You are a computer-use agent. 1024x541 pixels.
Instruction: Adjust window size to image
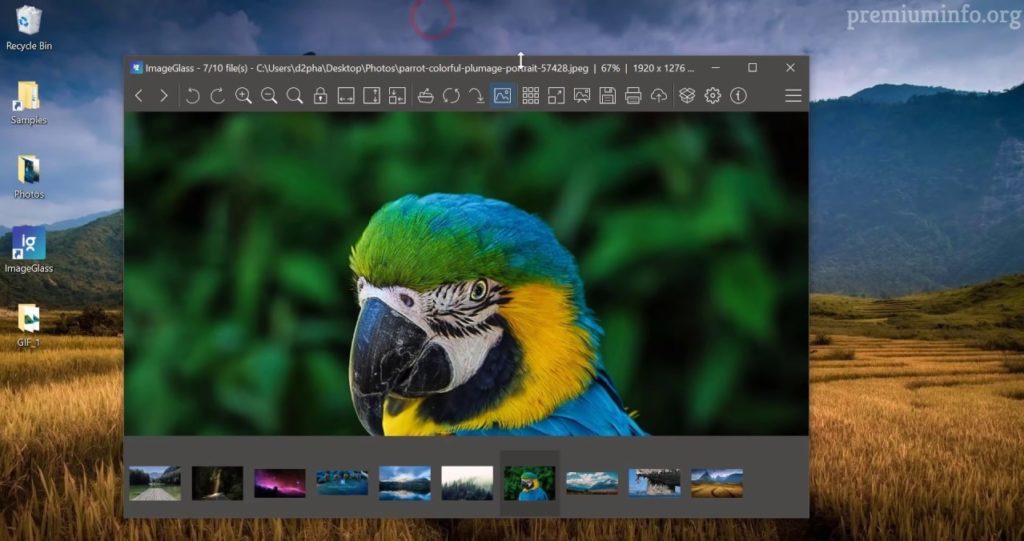coord(397,96)
